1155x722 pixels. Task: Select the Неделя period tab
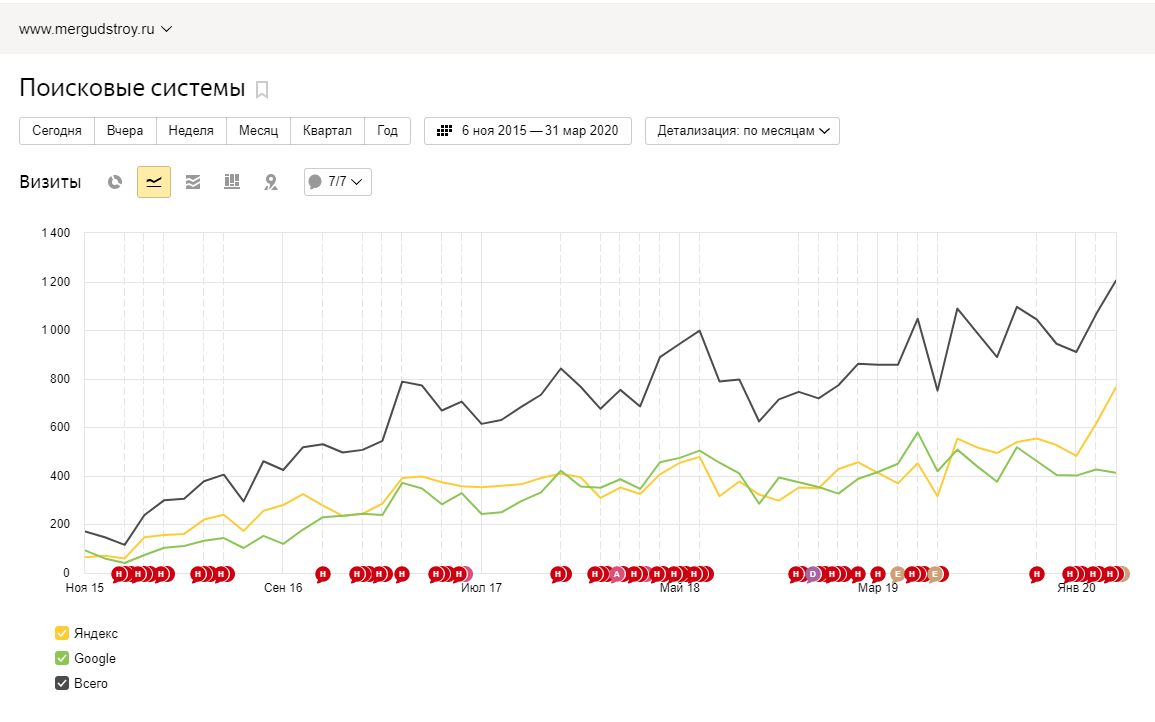coord(190,131)
